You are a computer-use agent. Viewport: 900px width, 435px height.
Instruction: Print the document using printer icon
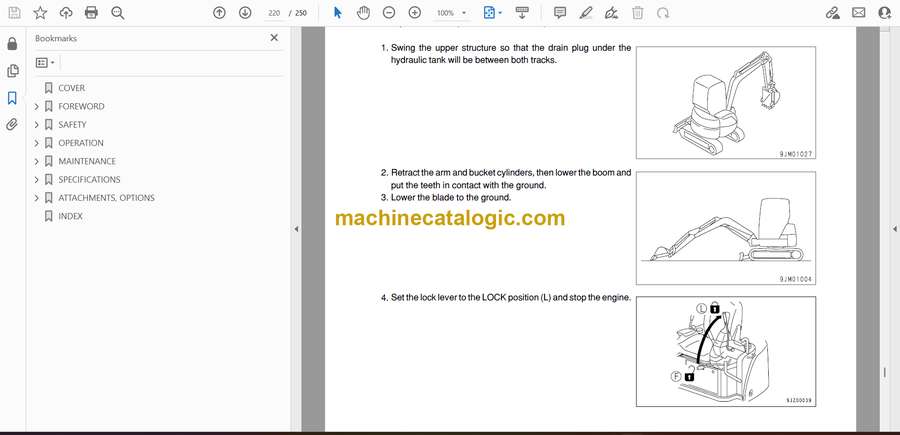tap(91, 13)
